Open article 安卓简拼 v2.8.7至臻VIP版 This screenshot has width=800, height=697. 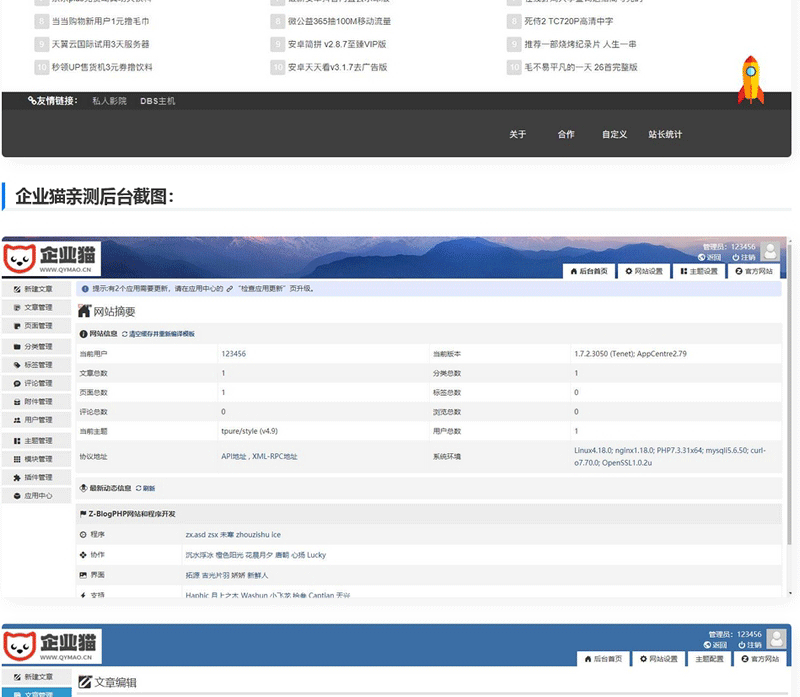(x=337, y=44)
